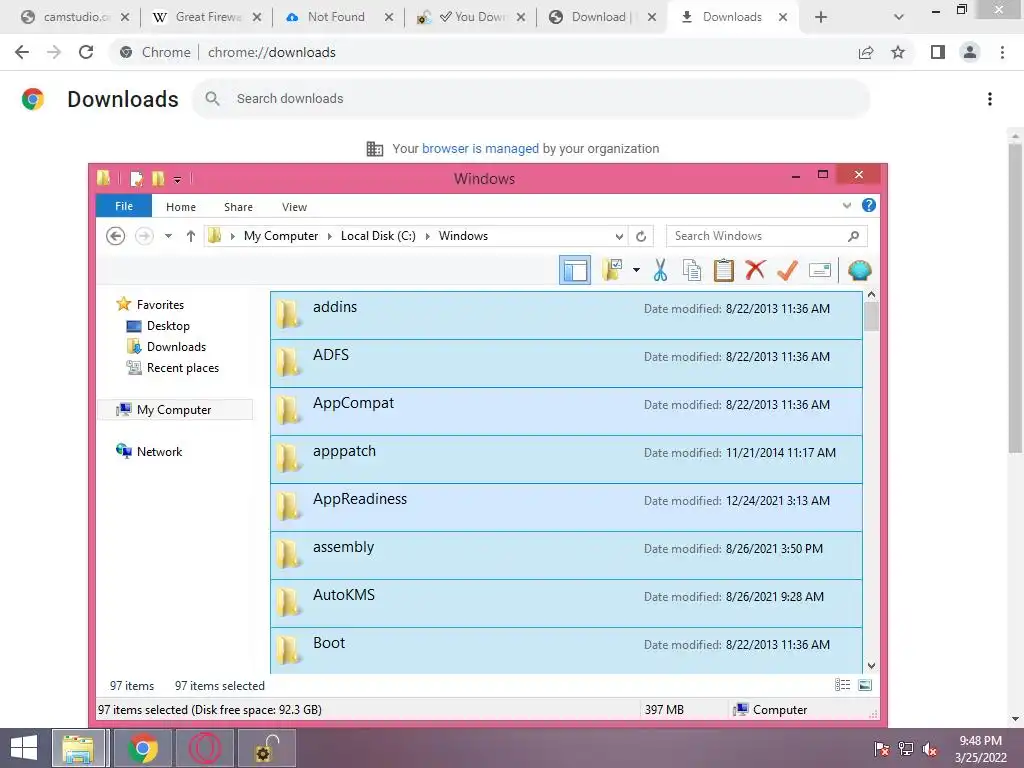This screenshot has height=768, width=1024.
Task: Select the apppatch folder
Action: click(x=566, y=460)
